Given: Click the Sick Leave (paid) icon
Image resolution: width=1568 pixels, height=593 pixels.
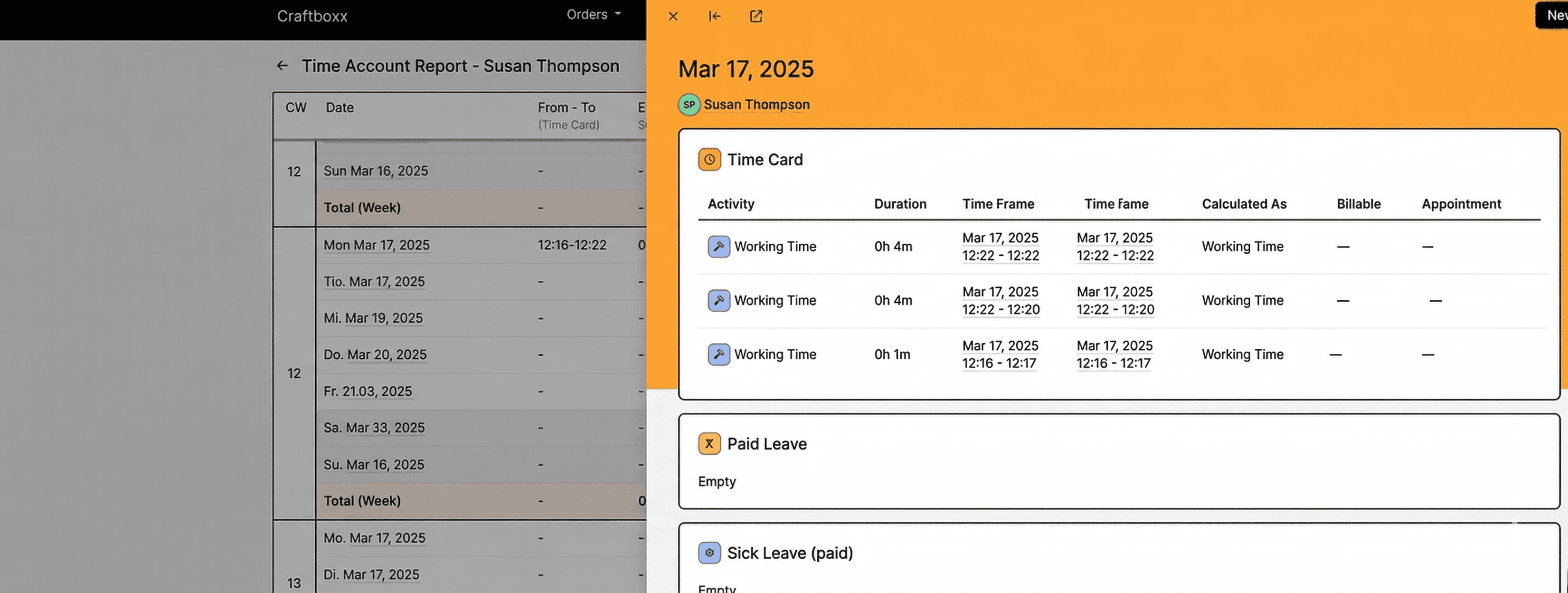Looking at the screenshot, I should point(709,553).
